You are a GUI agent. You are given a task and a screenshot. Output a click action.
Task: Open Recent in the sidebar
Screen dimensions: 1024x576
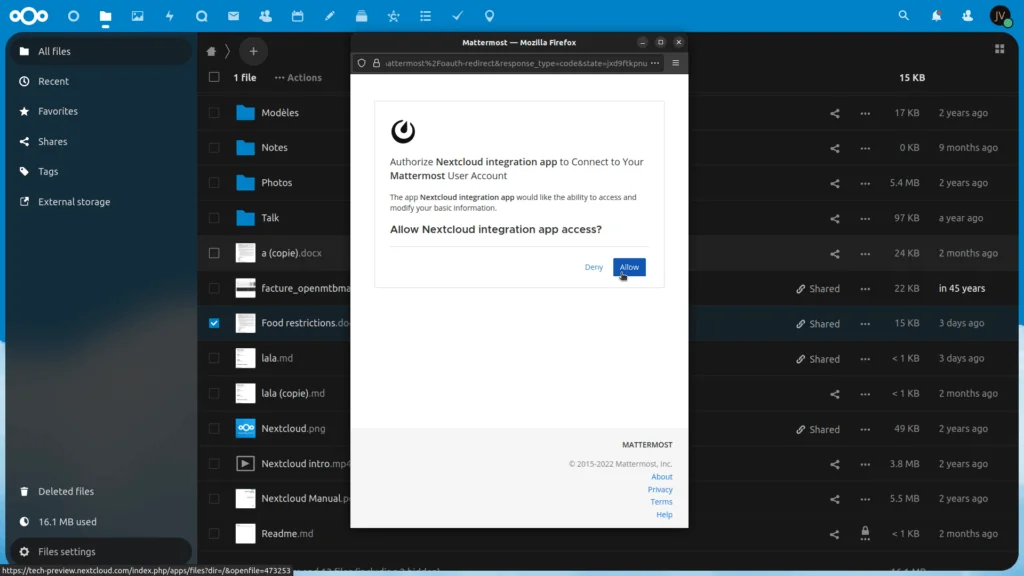pyautogui.click(x=101, y=81)
